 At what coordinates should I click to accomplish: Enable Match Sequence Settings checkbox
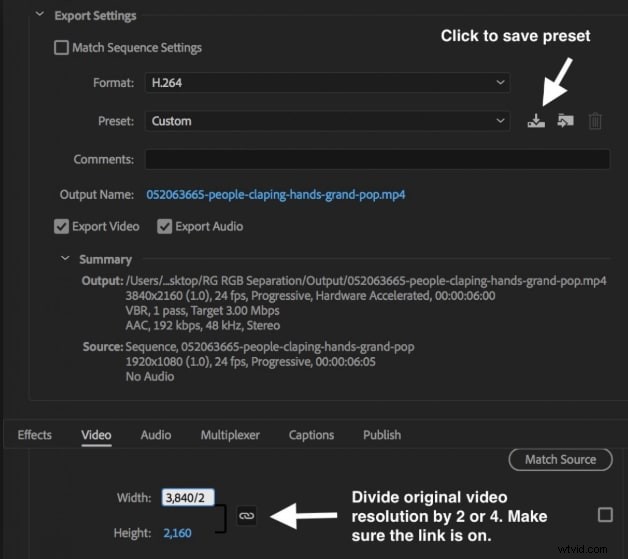pos(61,48)
